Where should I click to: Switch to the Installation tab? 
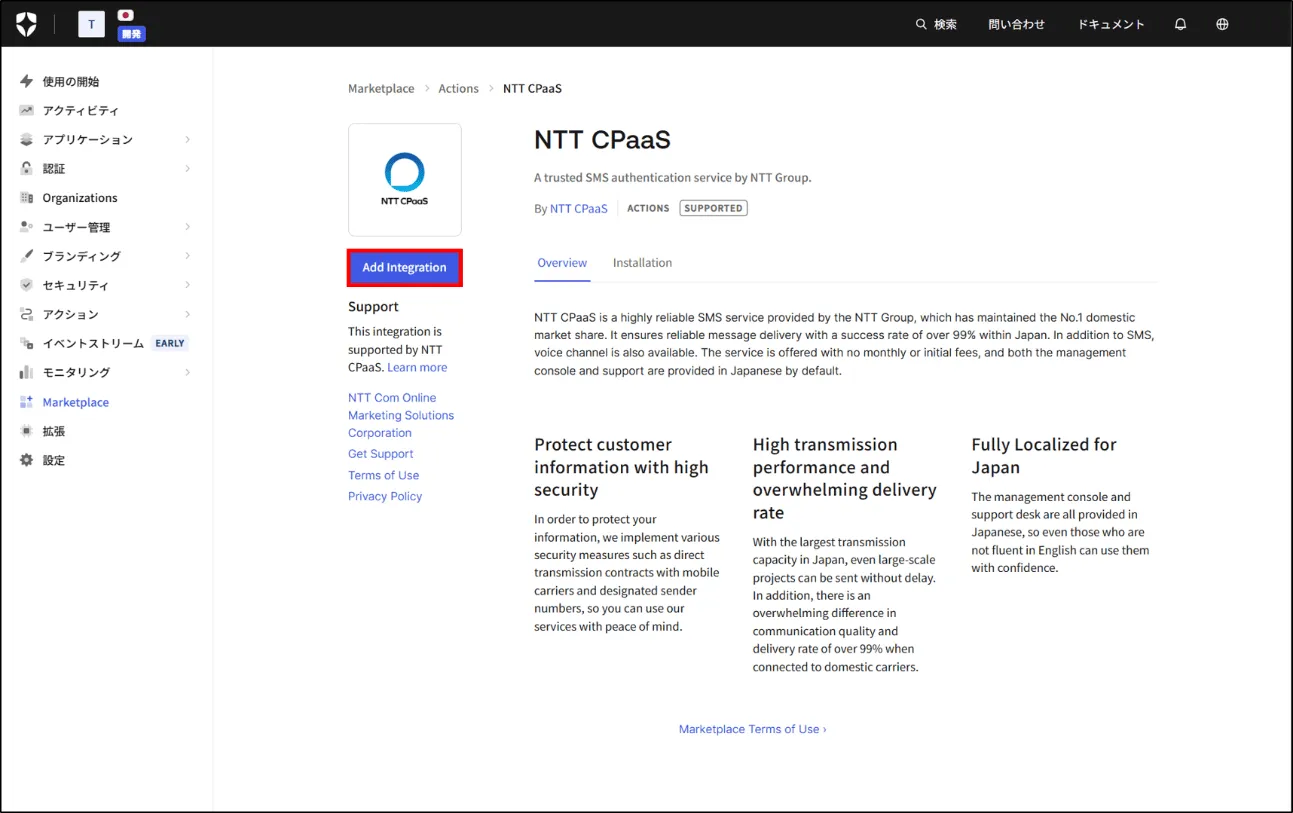tap(642, 263)
